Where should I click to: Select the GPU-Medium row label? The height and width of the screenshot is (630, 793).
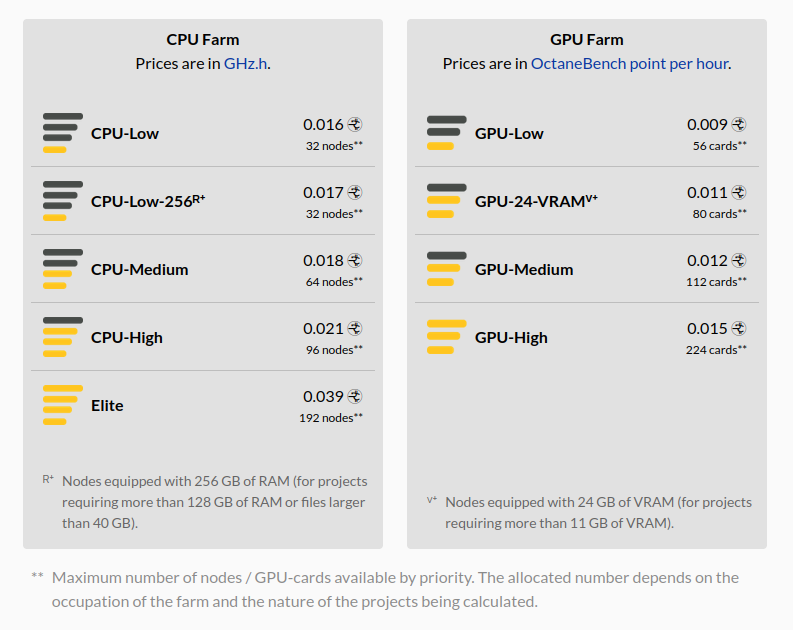tap(524, 269)
